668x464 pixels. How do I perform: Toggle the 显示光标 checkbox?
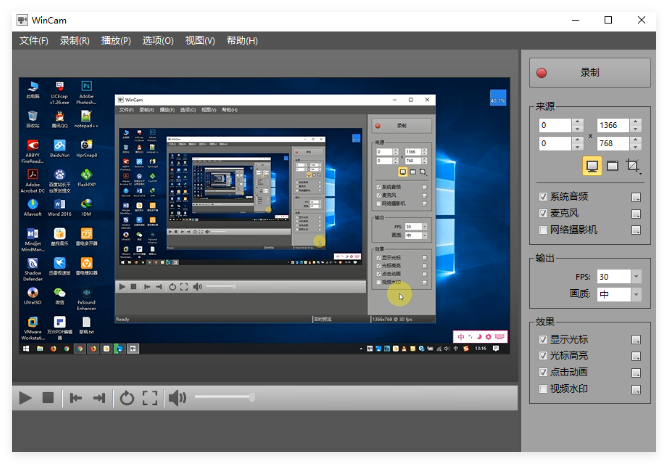[x=543, y=339]
